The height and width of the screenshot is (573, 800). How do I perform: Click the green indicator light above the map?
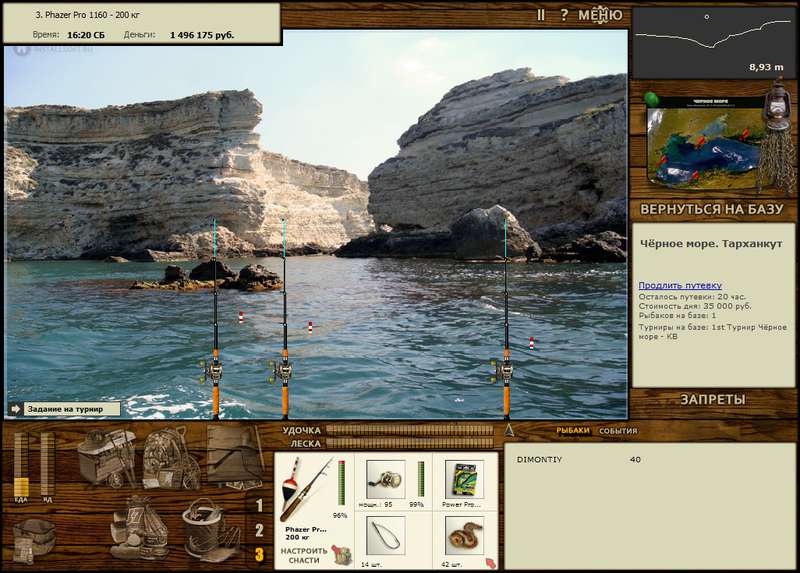651,98
